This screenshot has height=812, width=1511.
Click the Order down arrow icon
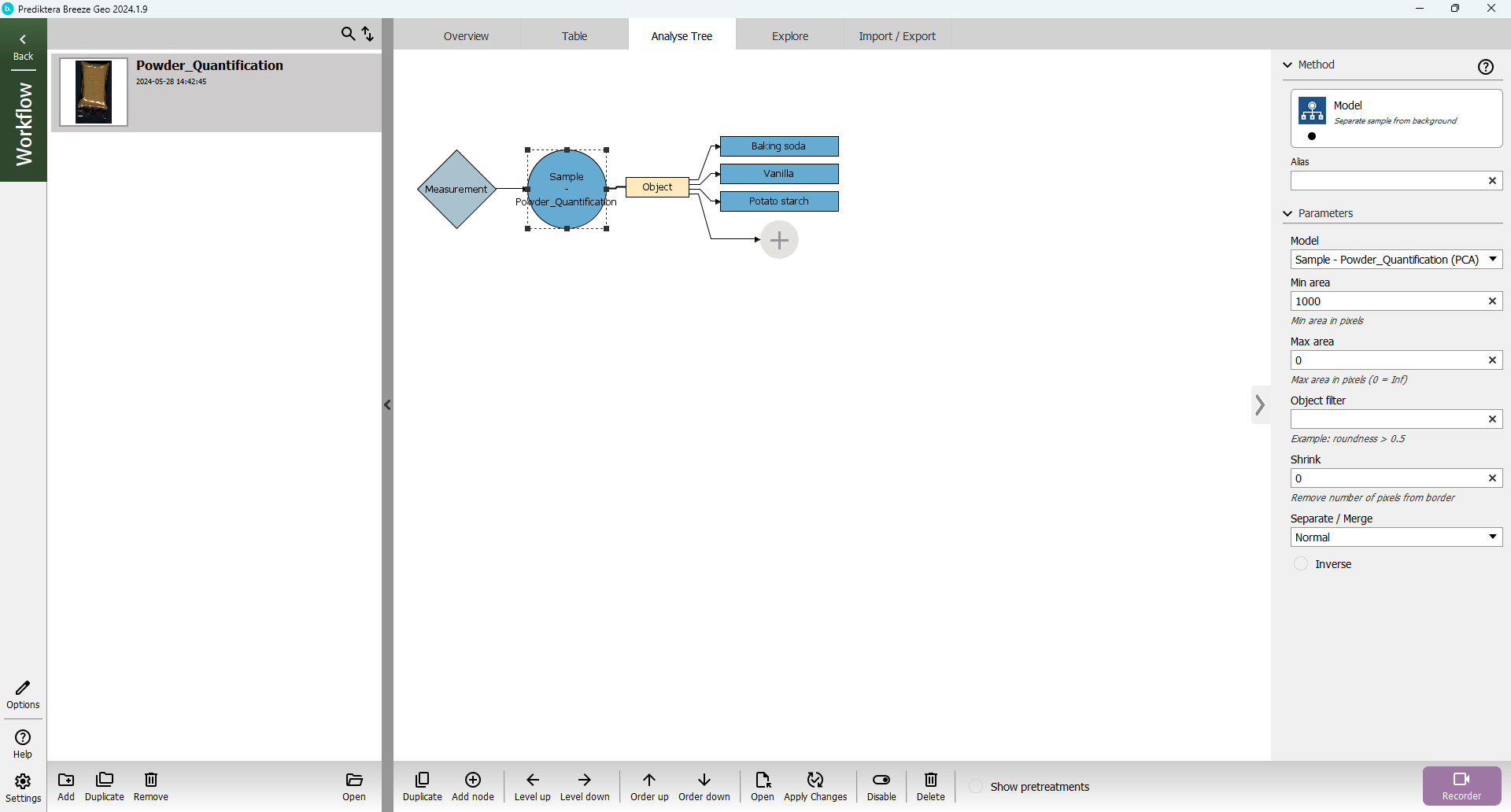(x=704, y=786)
